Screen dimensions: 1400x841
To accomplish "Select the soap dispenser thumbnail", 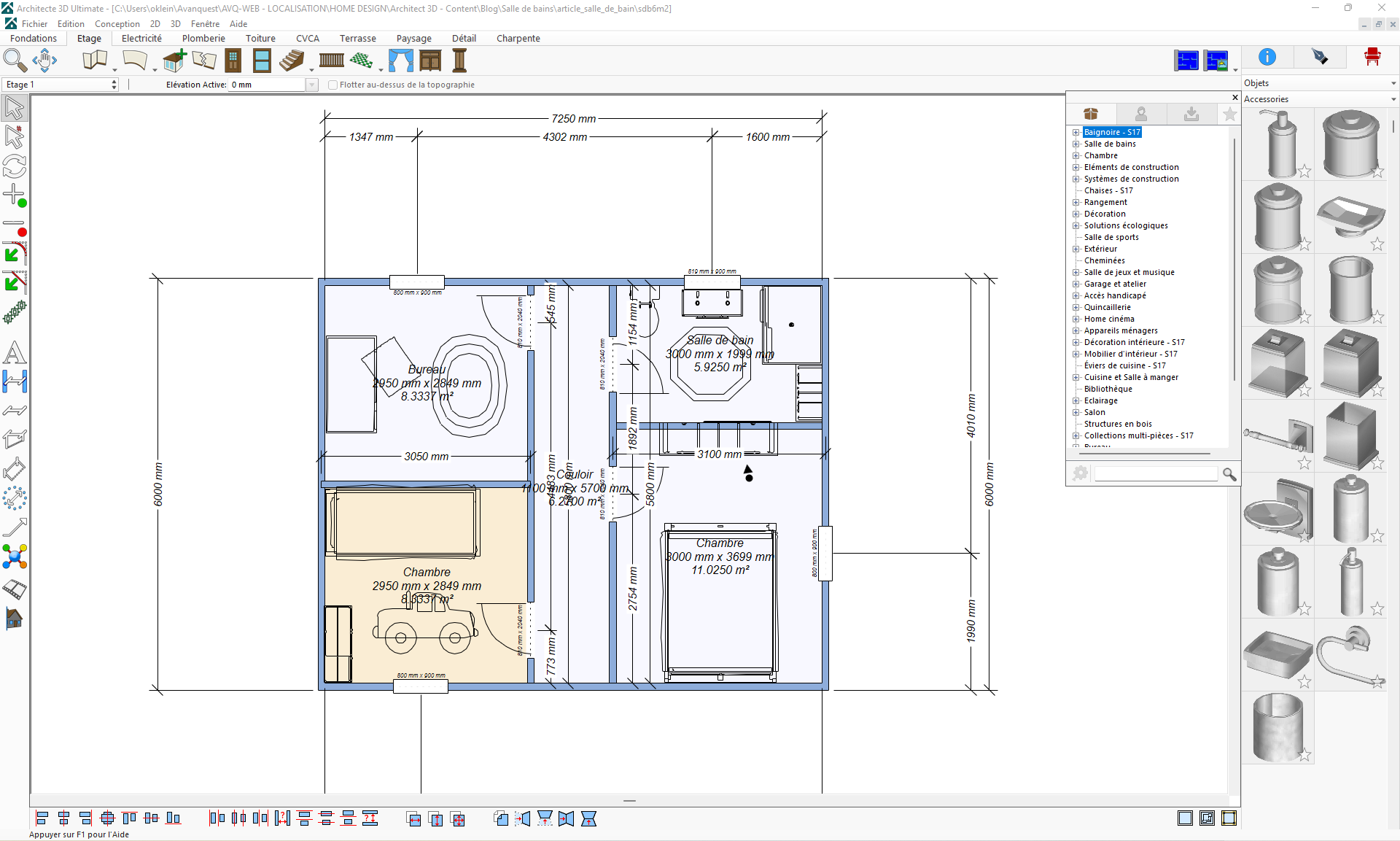I will [x=1278, y=144].
